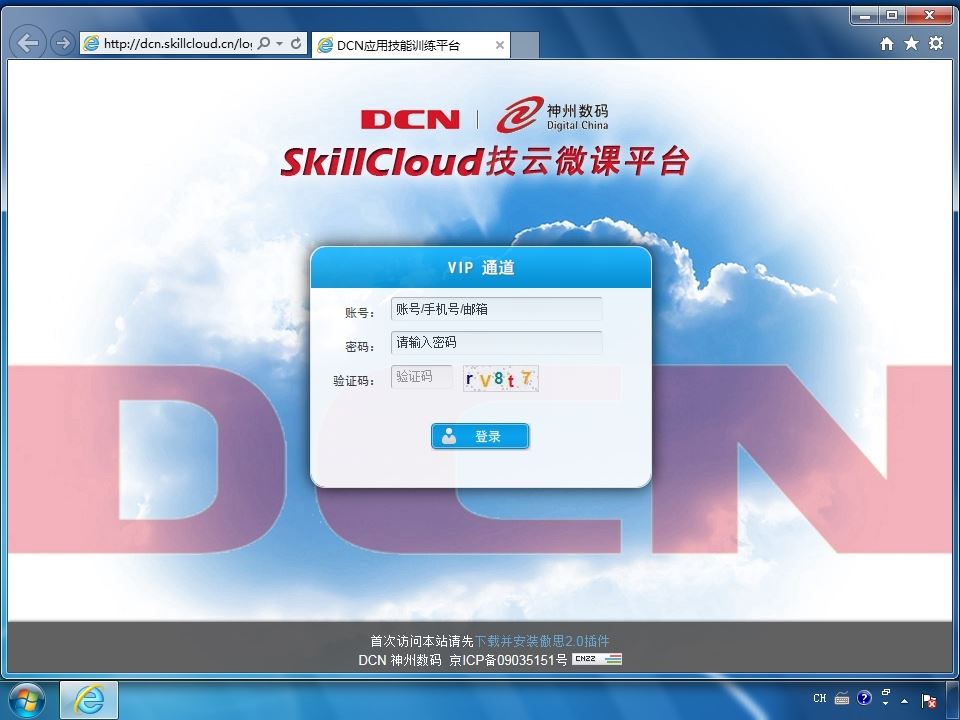The image size is (960, 720).
Task: Click the search magnifier in address bar
Action: pos(264,43)
